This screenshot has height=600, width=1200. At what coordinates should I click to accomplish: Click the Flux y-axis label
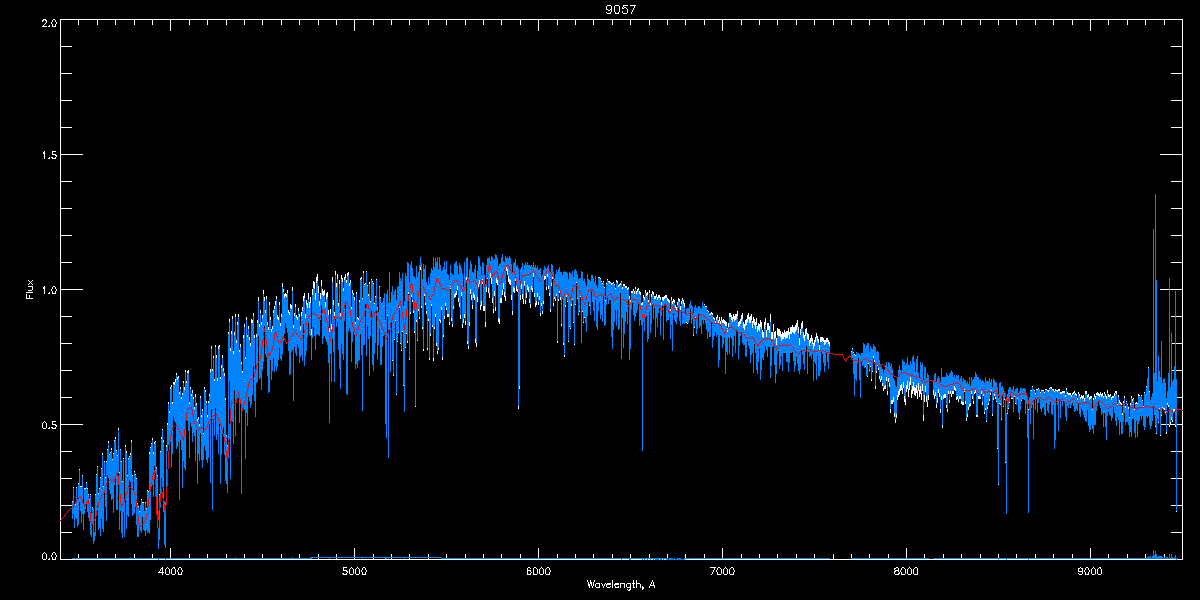pyautogui.click(x=30, y=289)
